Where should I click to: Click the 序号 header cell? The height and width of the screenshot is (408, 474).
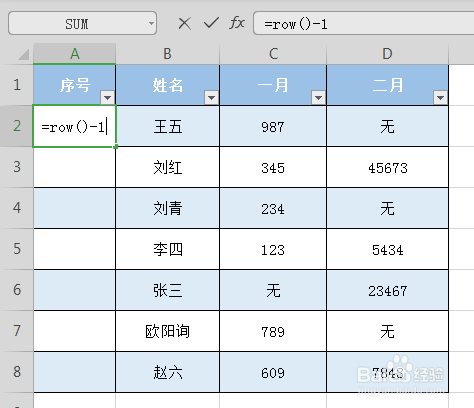tap(75, 85)
